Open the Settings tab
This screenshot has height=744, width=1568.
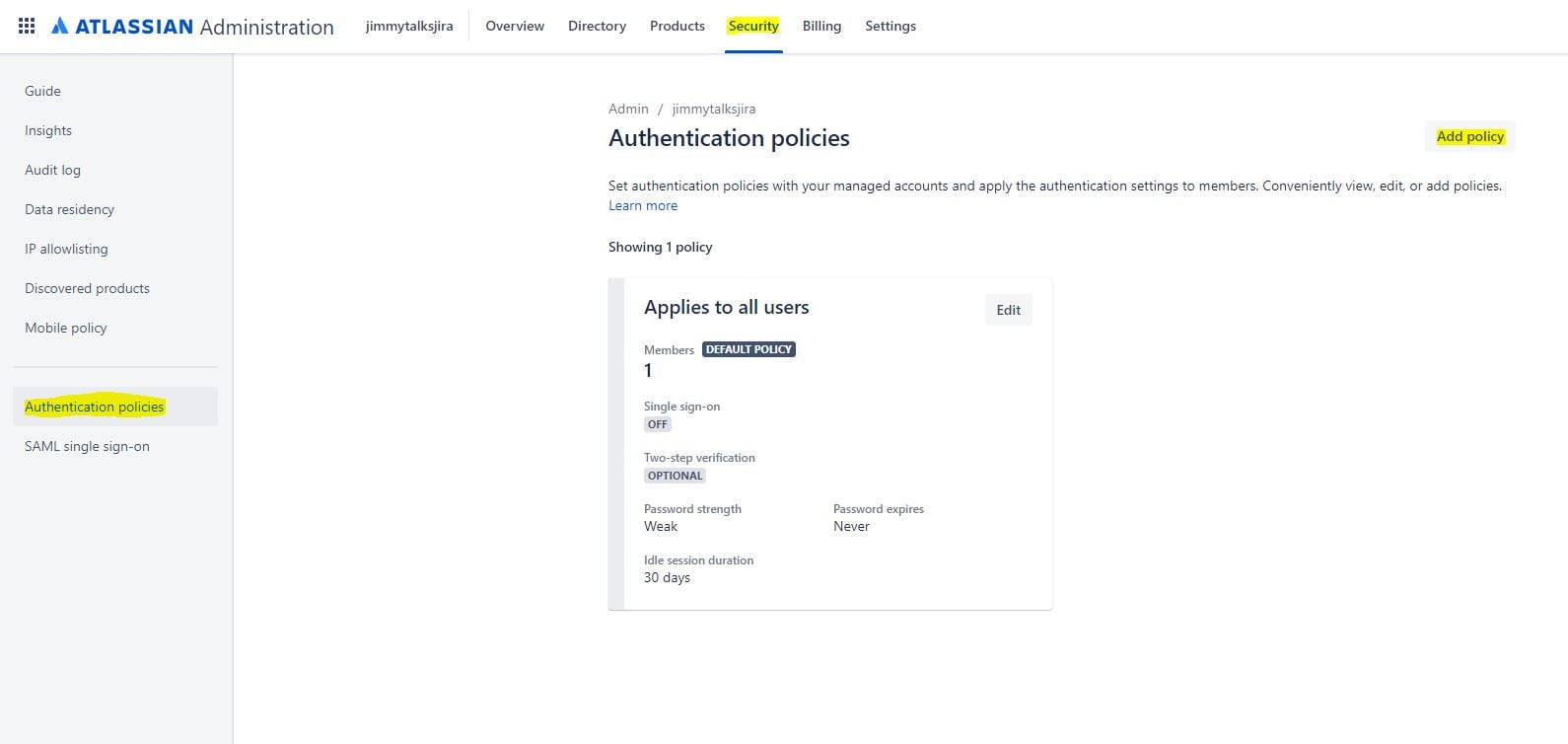(891, 26)
